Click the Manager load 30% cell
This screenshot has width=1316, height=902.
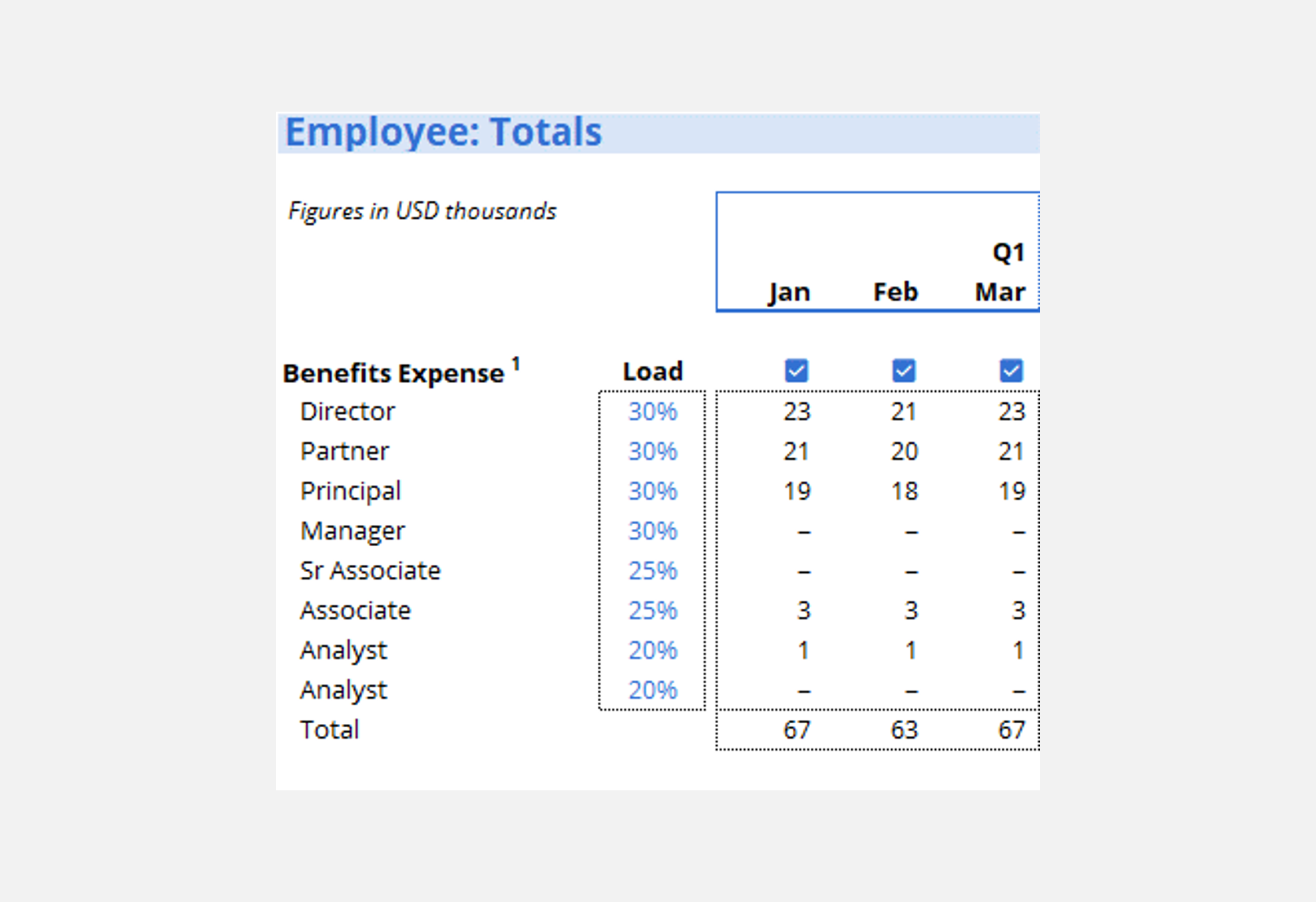click(652, 531)
